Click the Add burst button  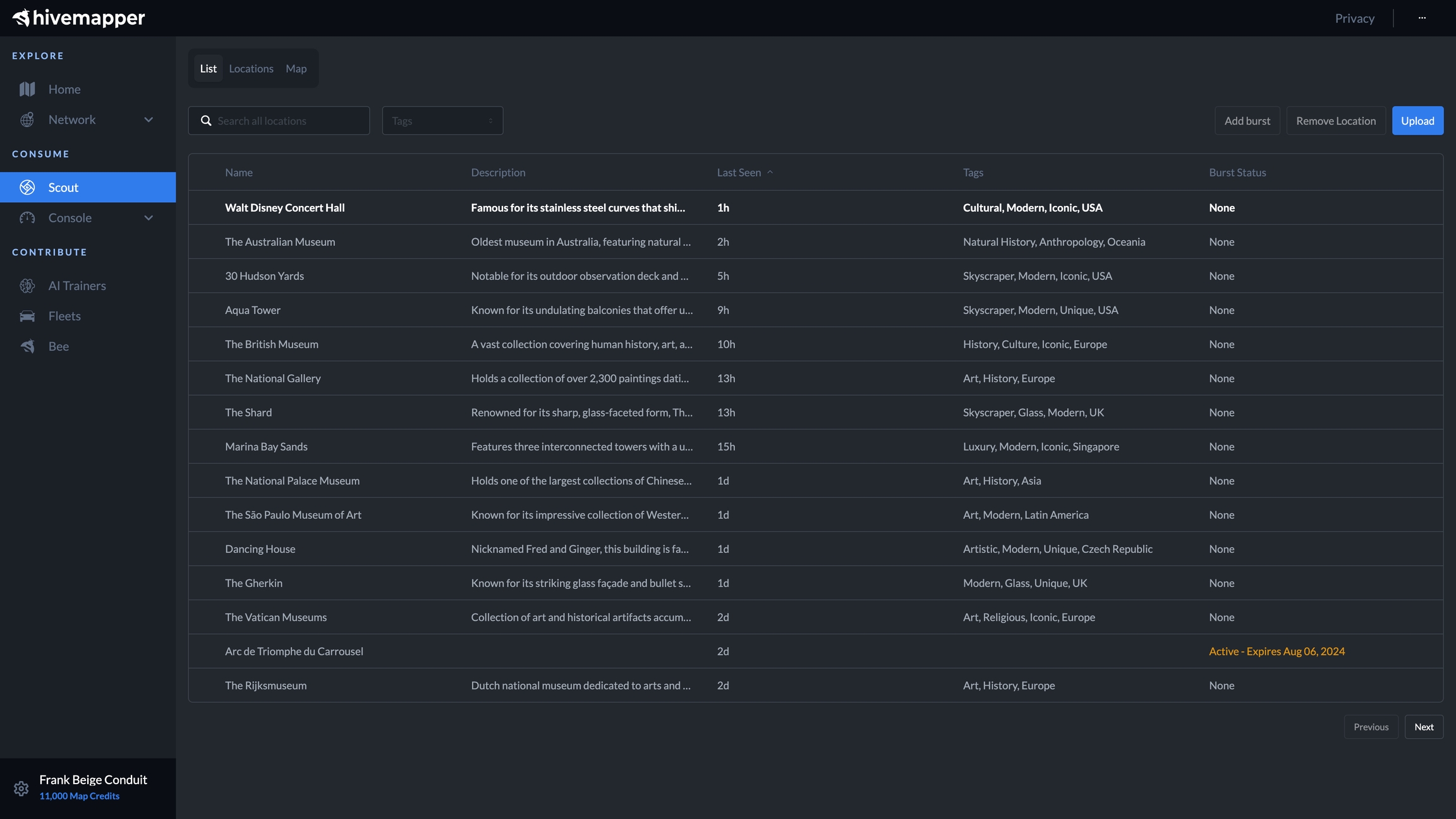[1247, 121]
